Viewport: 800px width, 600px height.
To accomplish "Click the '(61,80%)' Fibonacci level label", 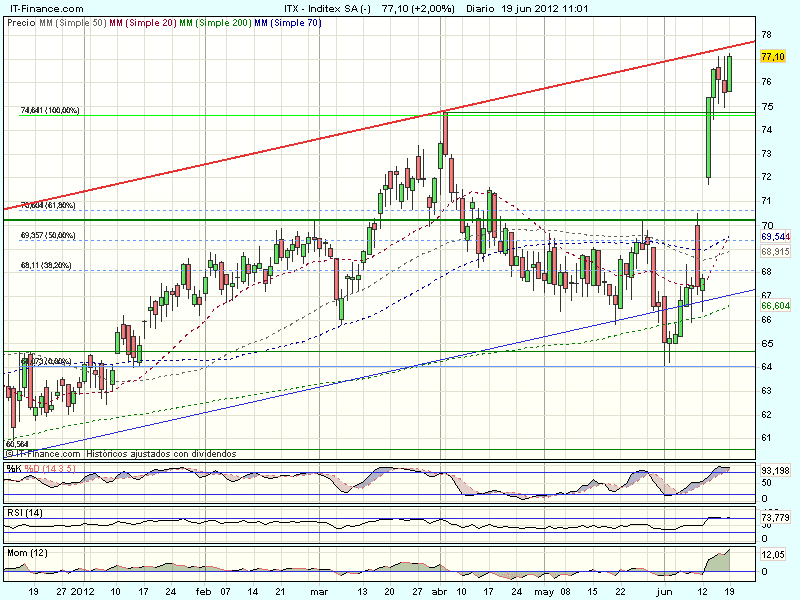I will (60, 205).
